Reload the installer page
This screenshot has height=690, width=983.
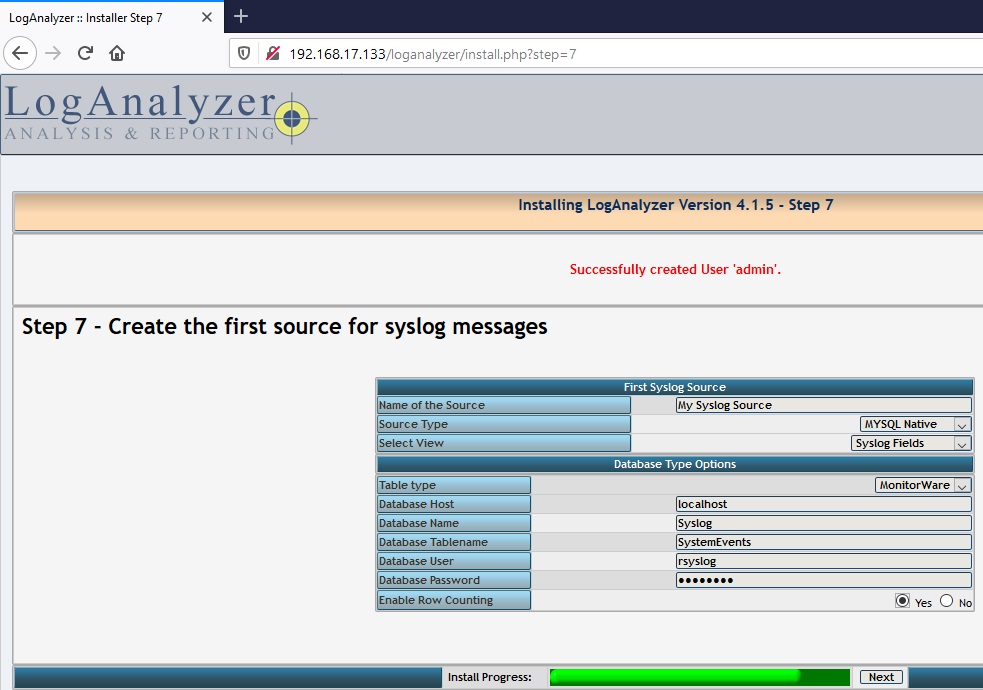coord(85,53)
